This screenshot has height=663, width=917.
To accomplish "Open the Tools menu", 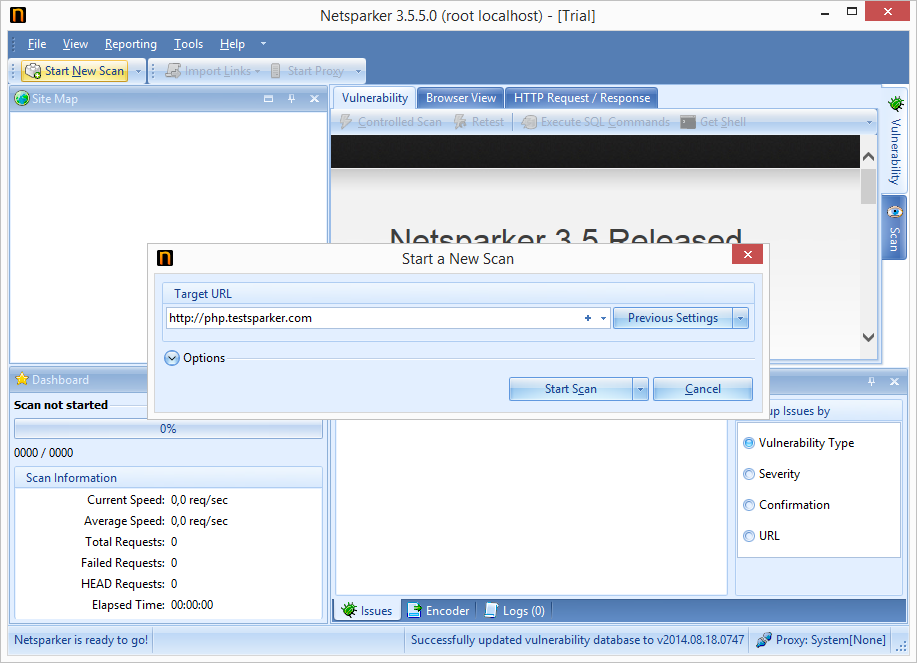I will pyautogui.click(x=188, y=44).
